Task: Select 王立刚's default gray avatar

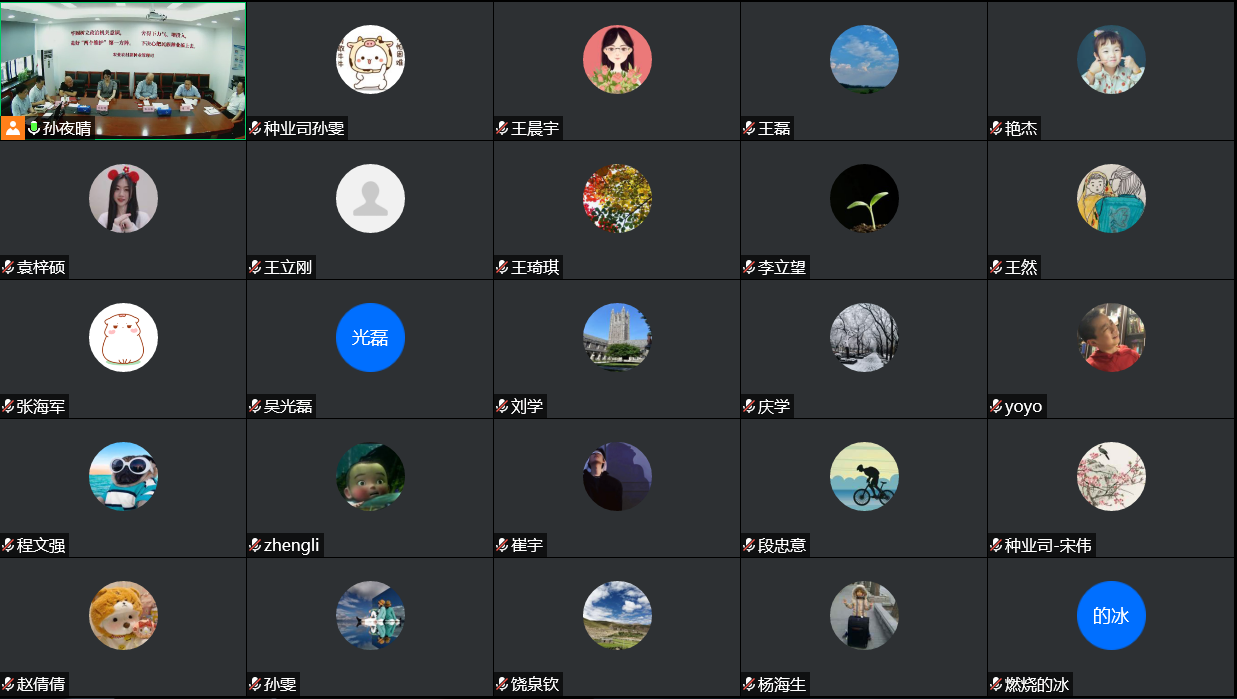Action: tap(370, 198)
